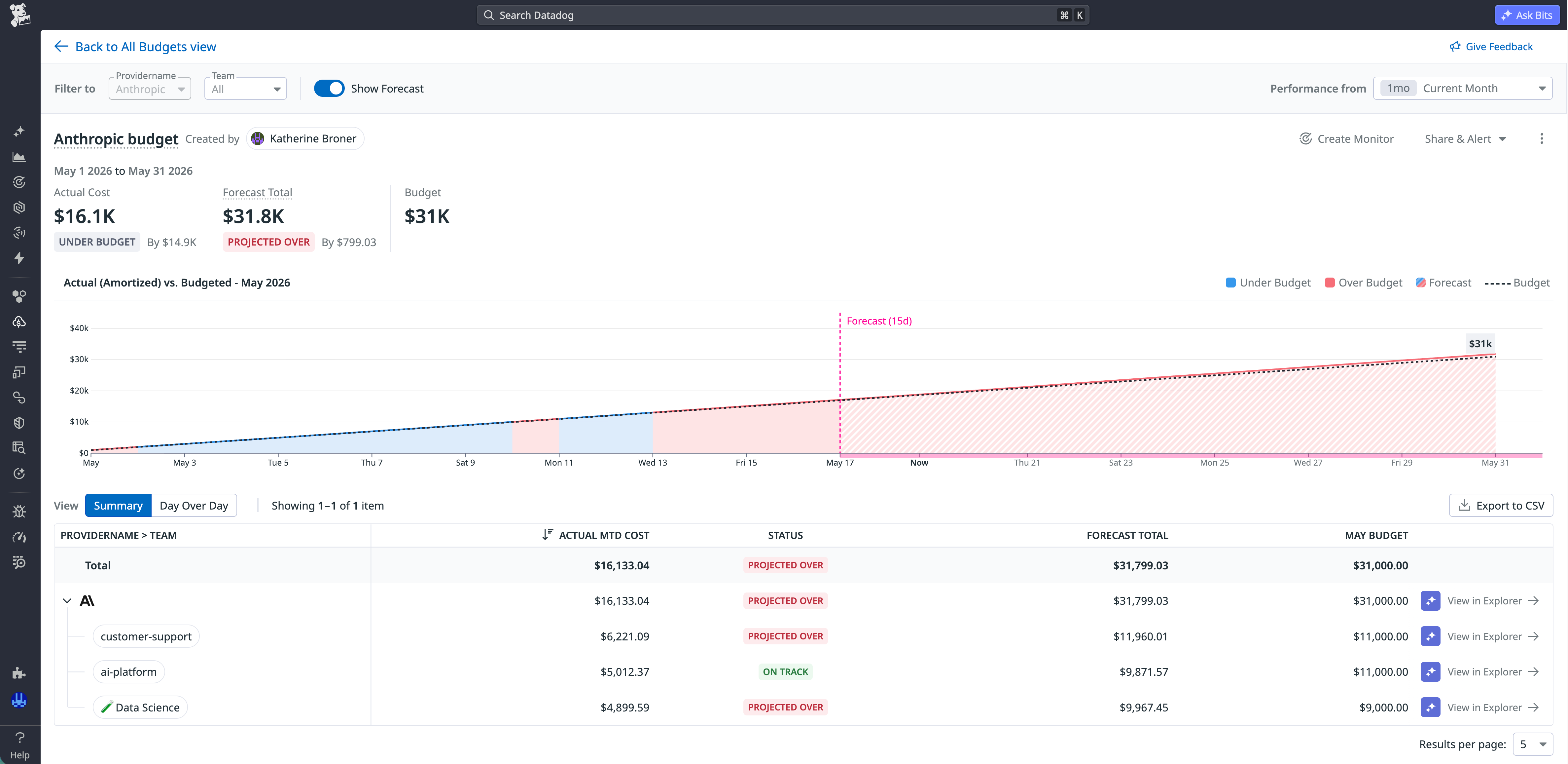Open the bug tracking sidebar icon
Viewport: 1568px width, 764px height.
point(19,512)
